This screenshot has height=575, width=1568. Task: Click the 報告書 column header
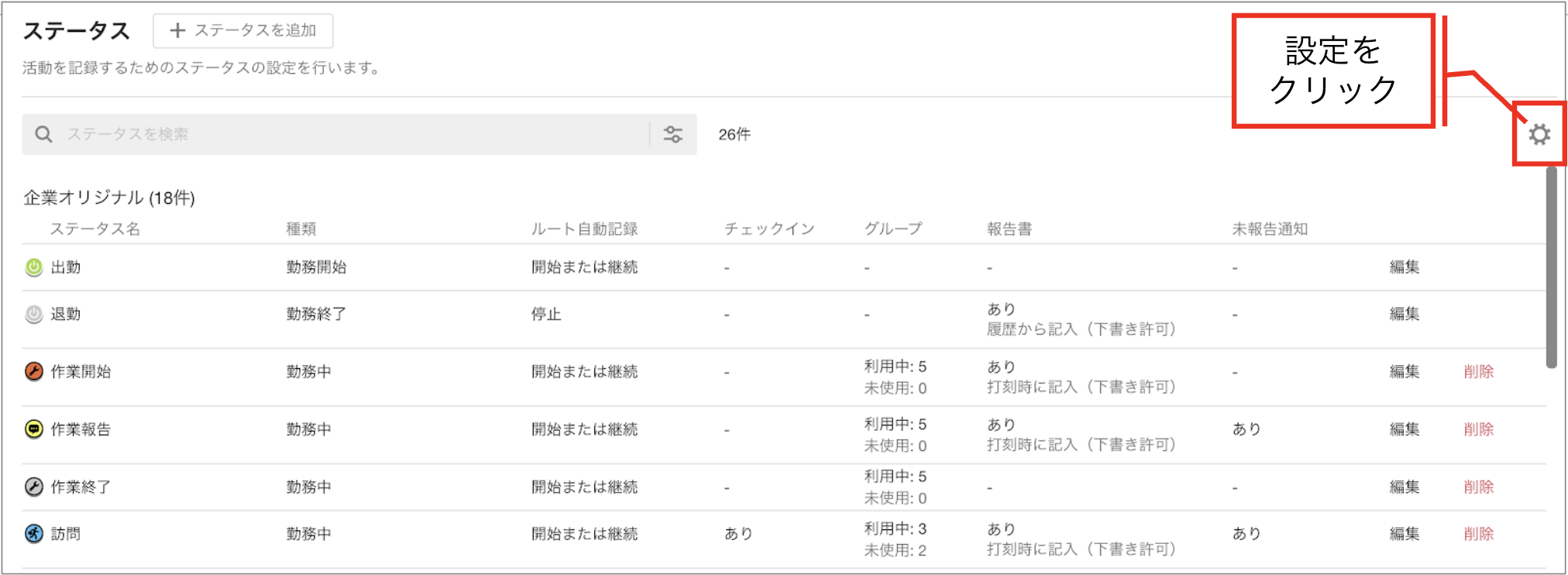(1009, 229)
